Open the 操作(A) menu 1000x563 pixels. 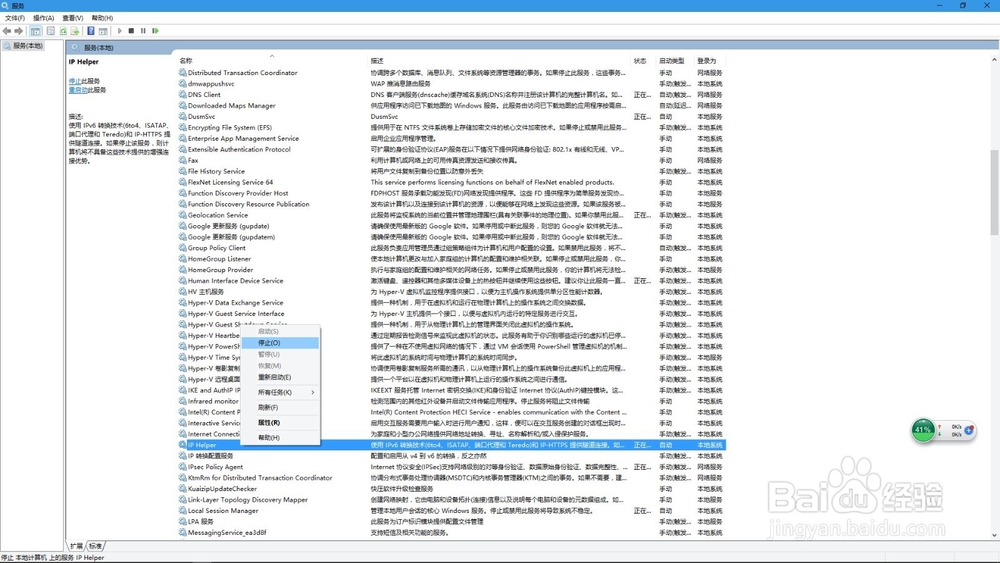[43, 18]
